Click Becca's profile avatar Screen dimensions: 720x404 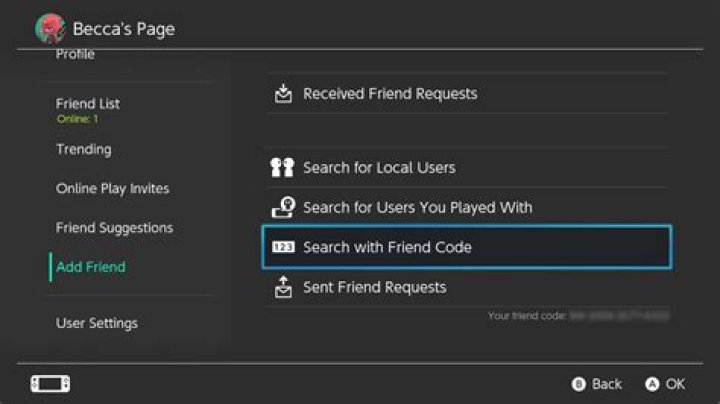point(50,28)
